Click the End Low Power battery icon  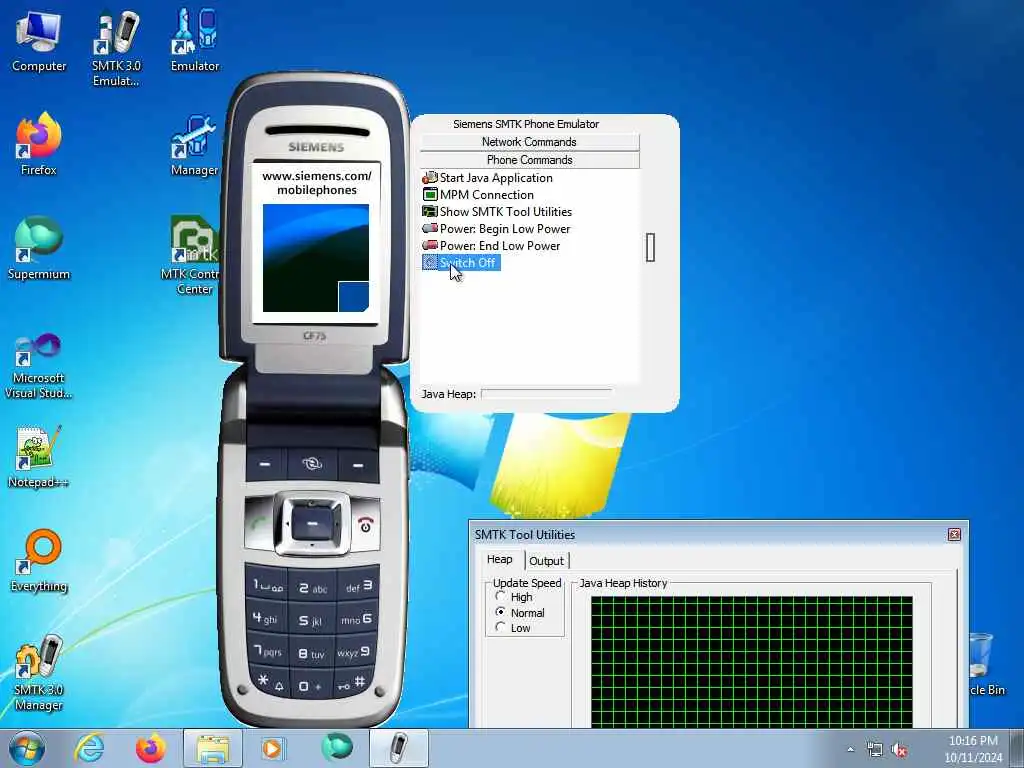(x=430, y=246)
